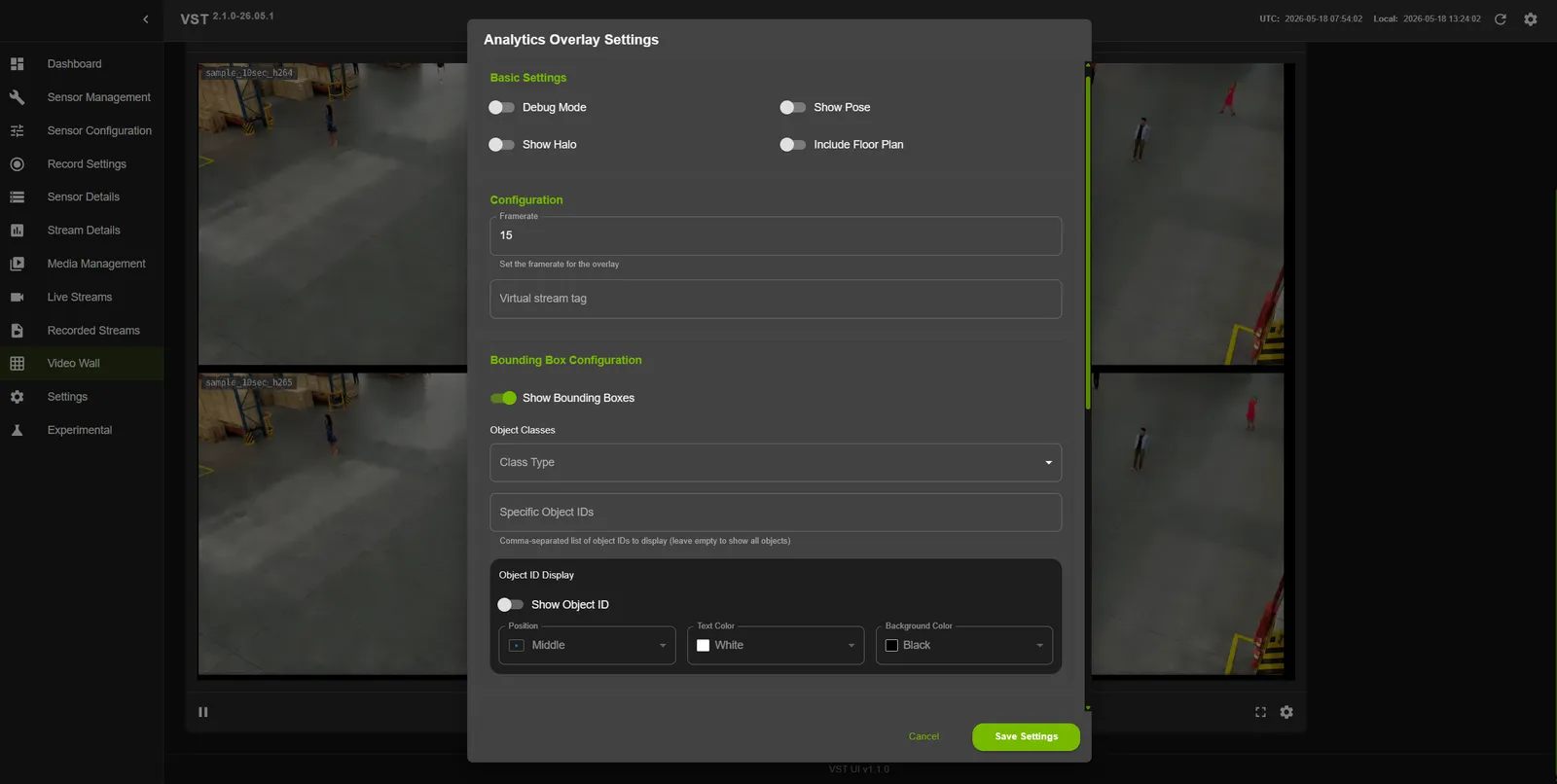Click the black Background Color swatch
The height and width of the screenshot is (784, 1557).
(x=891, y=646)
